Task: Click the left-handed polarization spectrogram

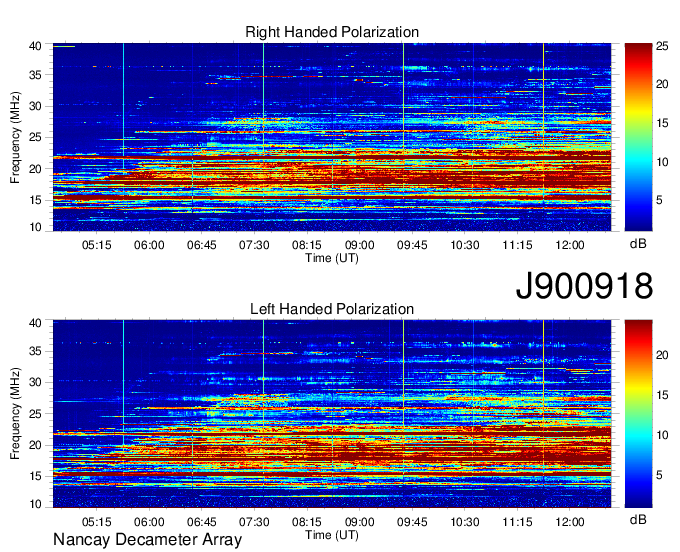Action: coord(332,414)
